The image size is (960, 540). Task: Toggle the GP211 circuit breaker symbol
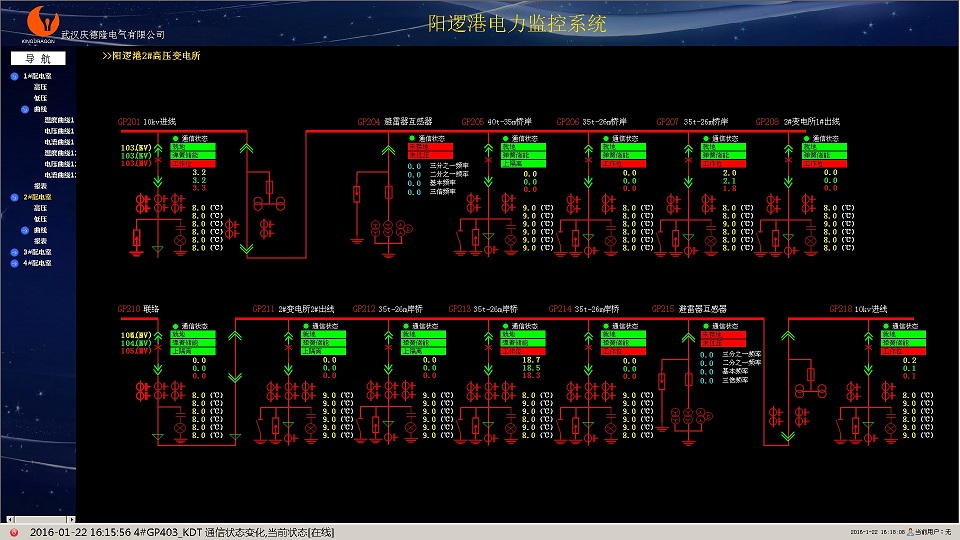coord(288,348)
